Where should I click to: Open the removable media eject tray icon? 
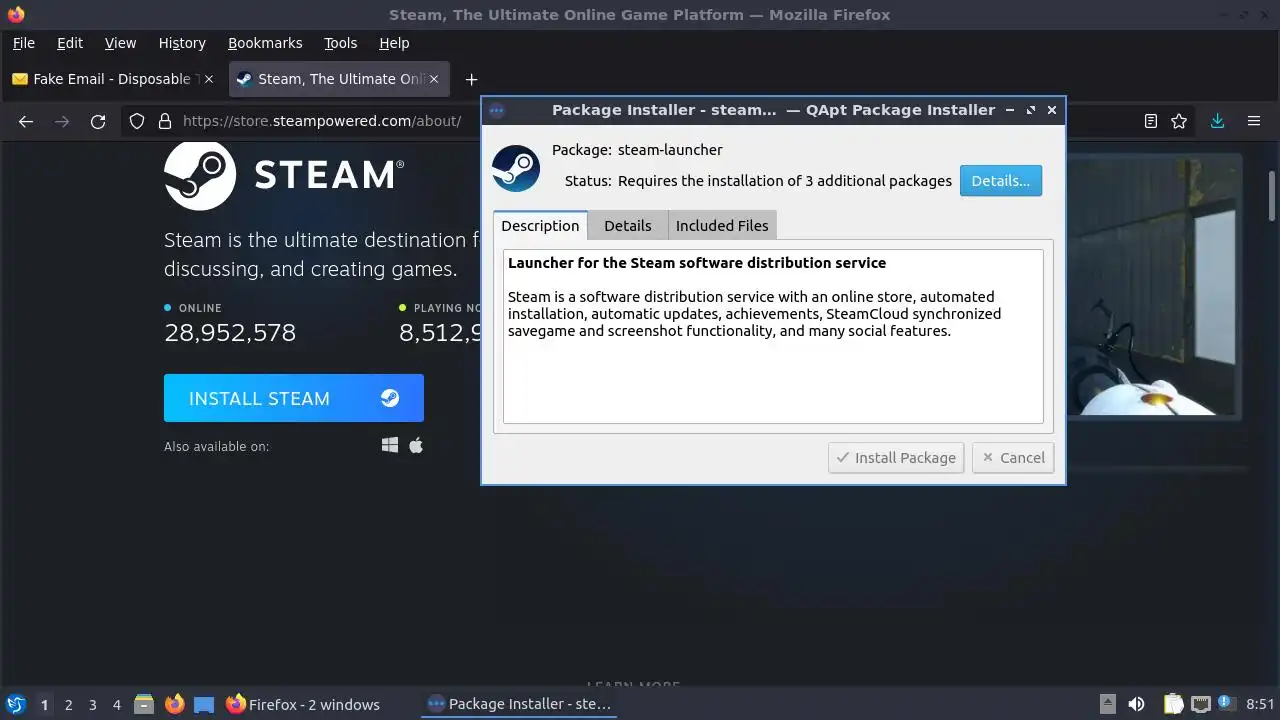[x=1108, y=704]
